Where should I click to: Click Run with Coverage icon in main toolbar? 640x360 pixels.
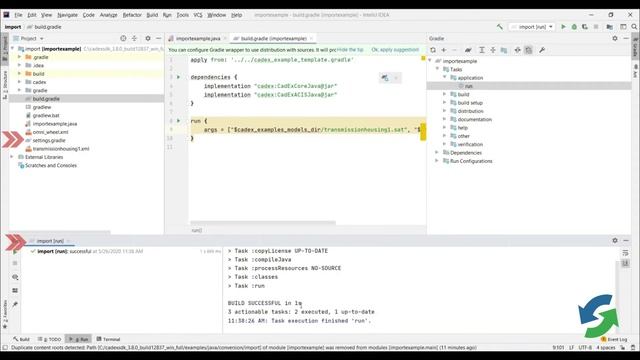[585, 27]
